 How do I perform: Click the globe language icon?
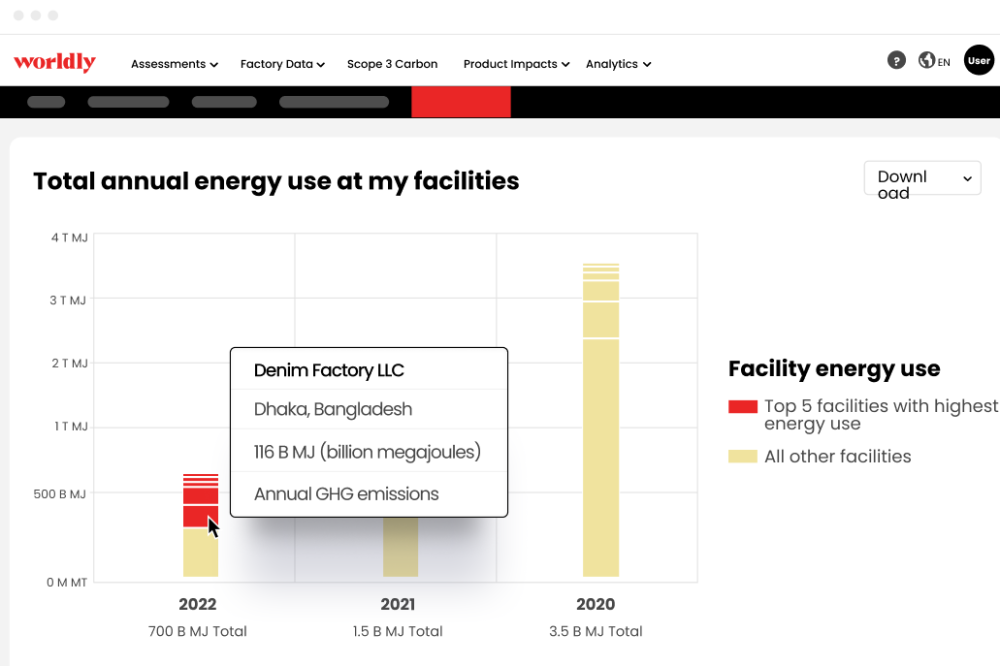click(925, 60)
